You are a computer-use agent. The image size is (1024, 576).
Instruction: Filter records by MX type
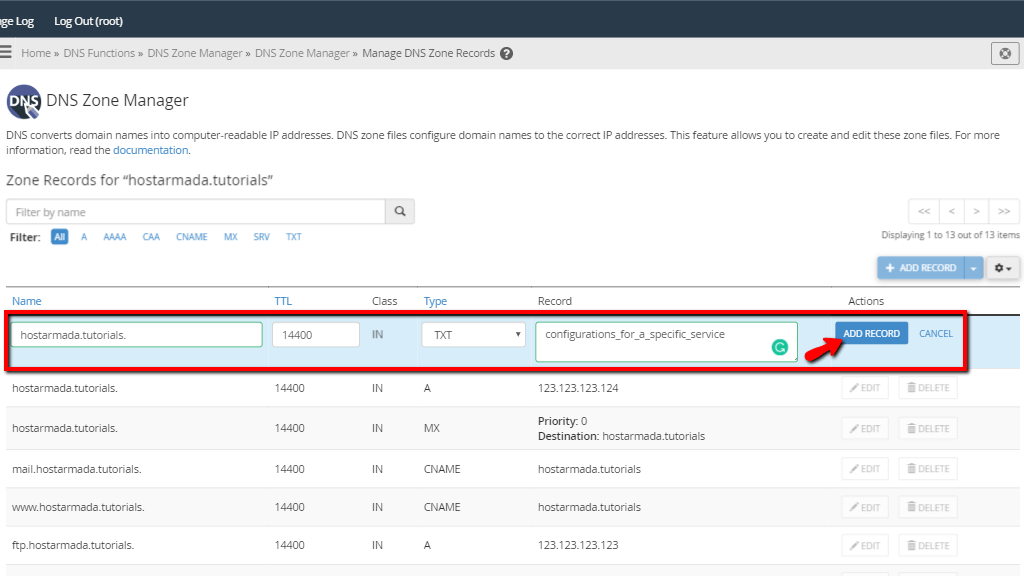coord(231,237)
